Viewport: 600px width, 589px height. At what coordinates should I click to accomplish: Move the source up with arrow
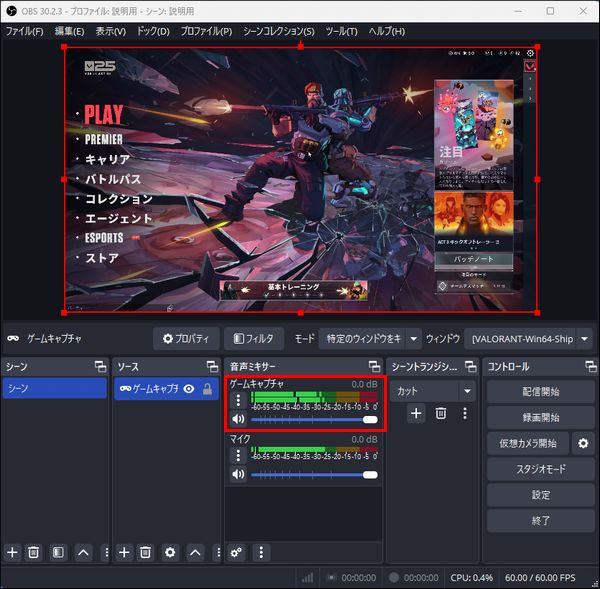click(195, 552)
